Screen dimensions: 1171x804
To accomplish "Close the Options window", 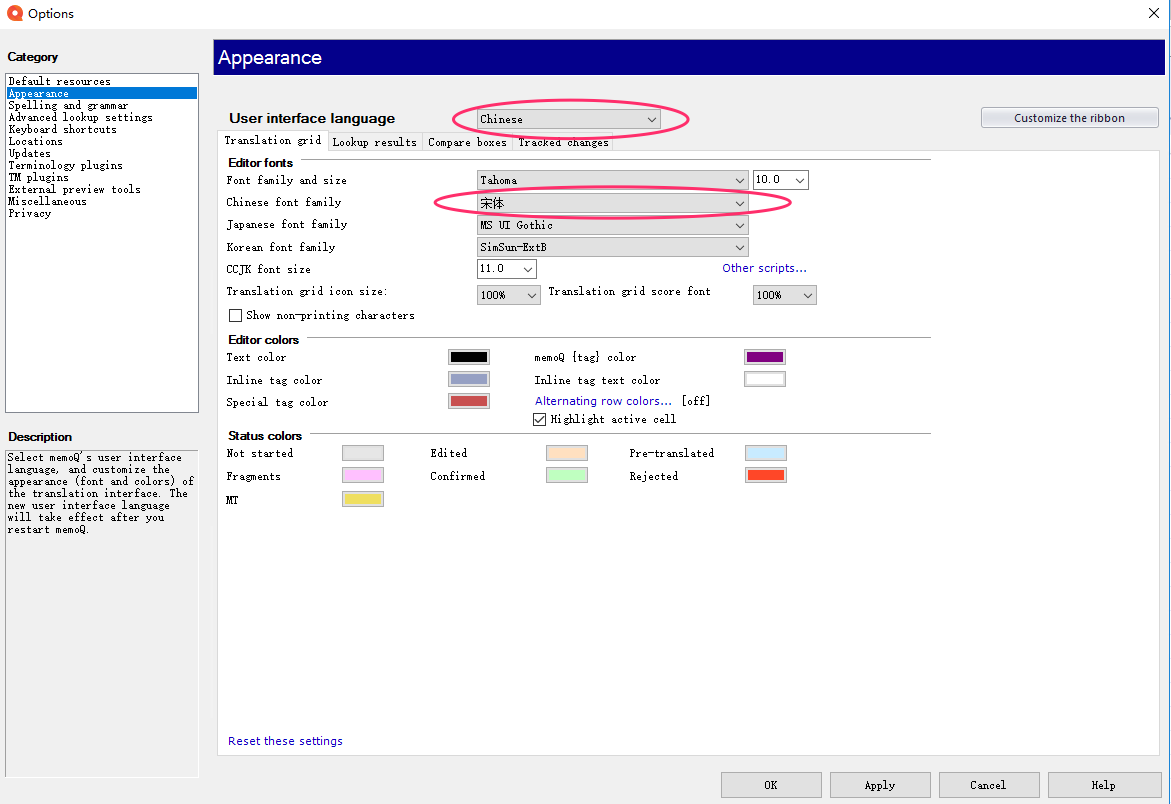I will tap(1153, 13).
